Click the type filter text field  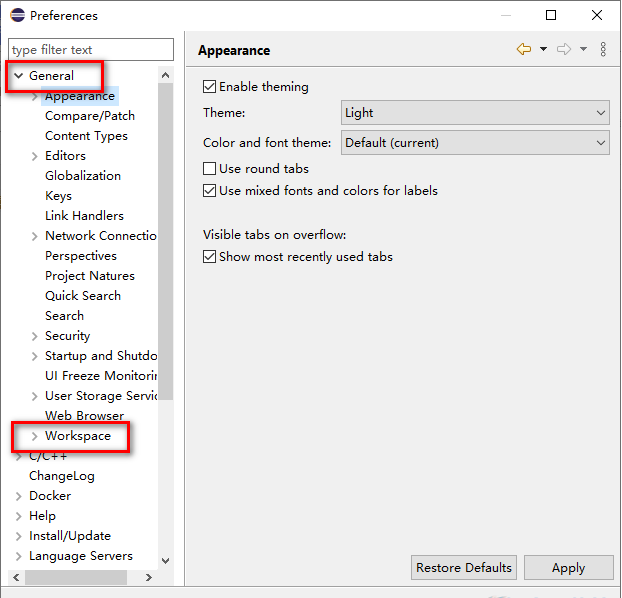tap(90, 50)
